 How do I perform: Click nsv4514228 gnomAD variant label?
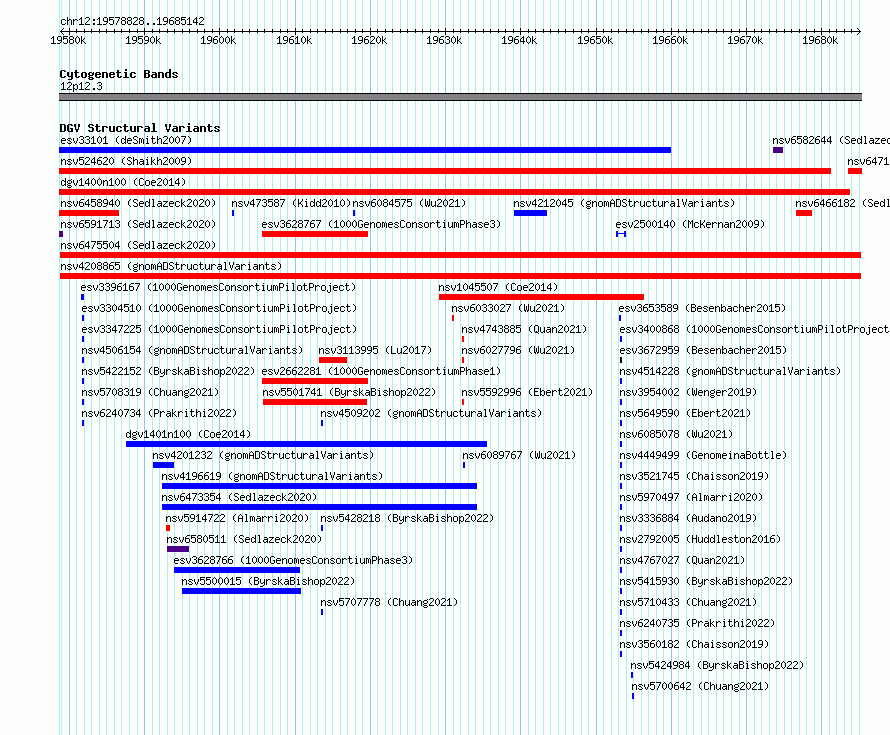(x=730, y=371)
